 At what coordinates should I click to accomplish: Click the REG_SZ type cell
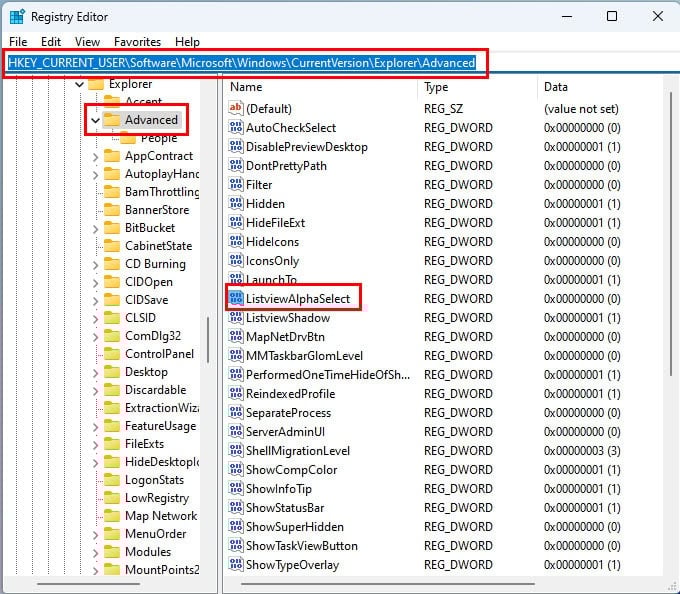(x=443, y=108)
